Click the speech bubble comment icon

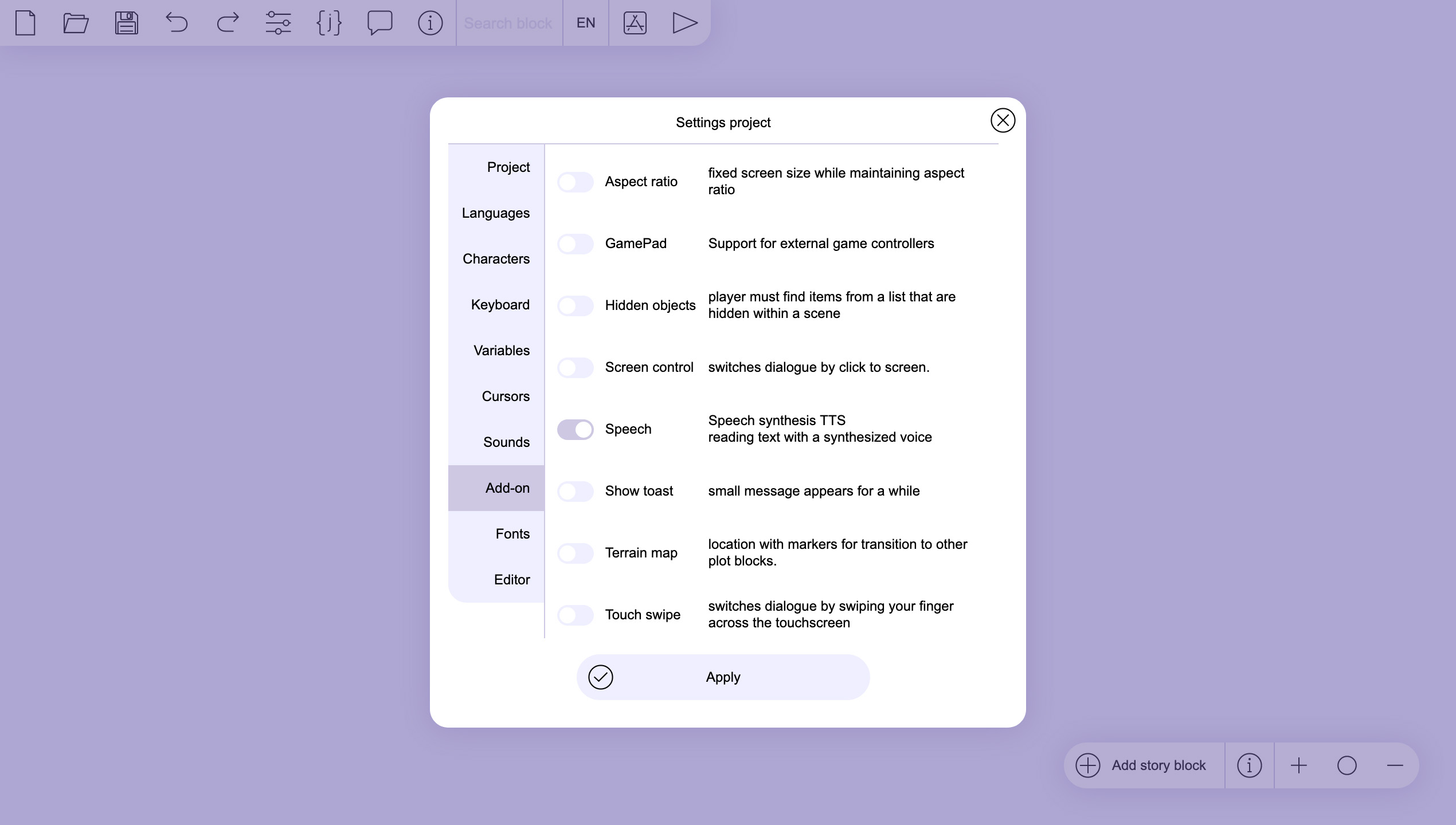(x=379, y=23)
